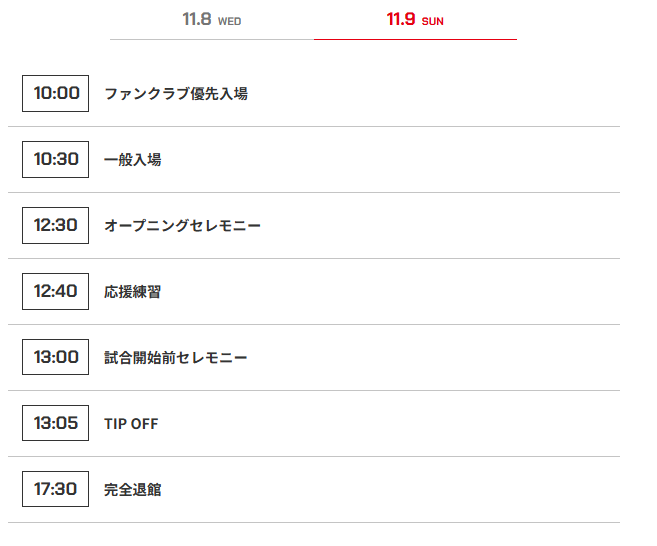This screenshot has height=546, width=657.
Task: Click the small WED weekday text
Action: tap(229, 21)
